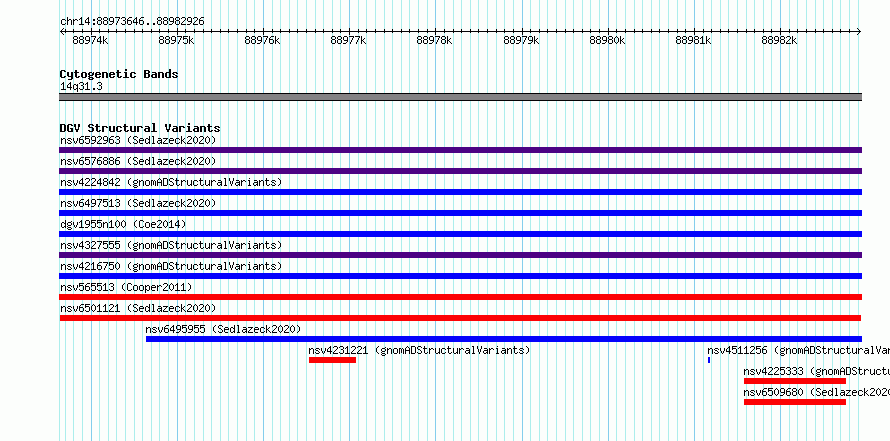Select the red bar under nsv6501121
890x441 pixels.
tap(460, 318)
